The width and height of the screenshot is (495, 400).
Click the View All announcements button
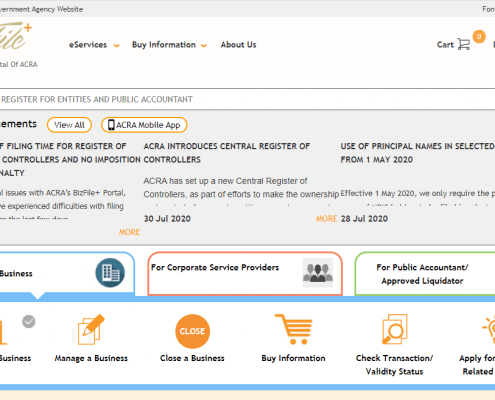tap(69, 125)
